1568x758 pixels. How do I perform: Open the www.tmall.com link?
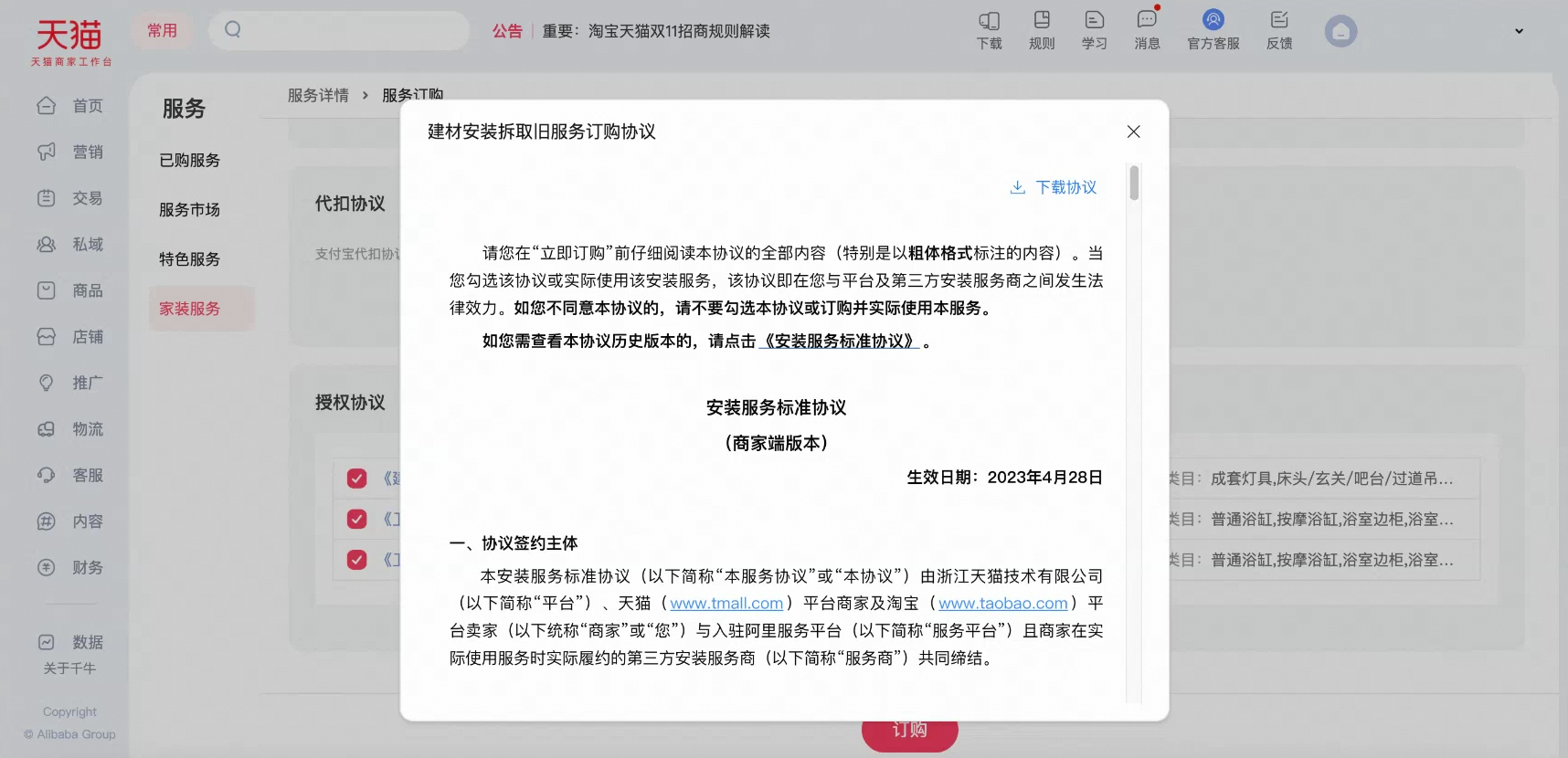tap(726, 604)
